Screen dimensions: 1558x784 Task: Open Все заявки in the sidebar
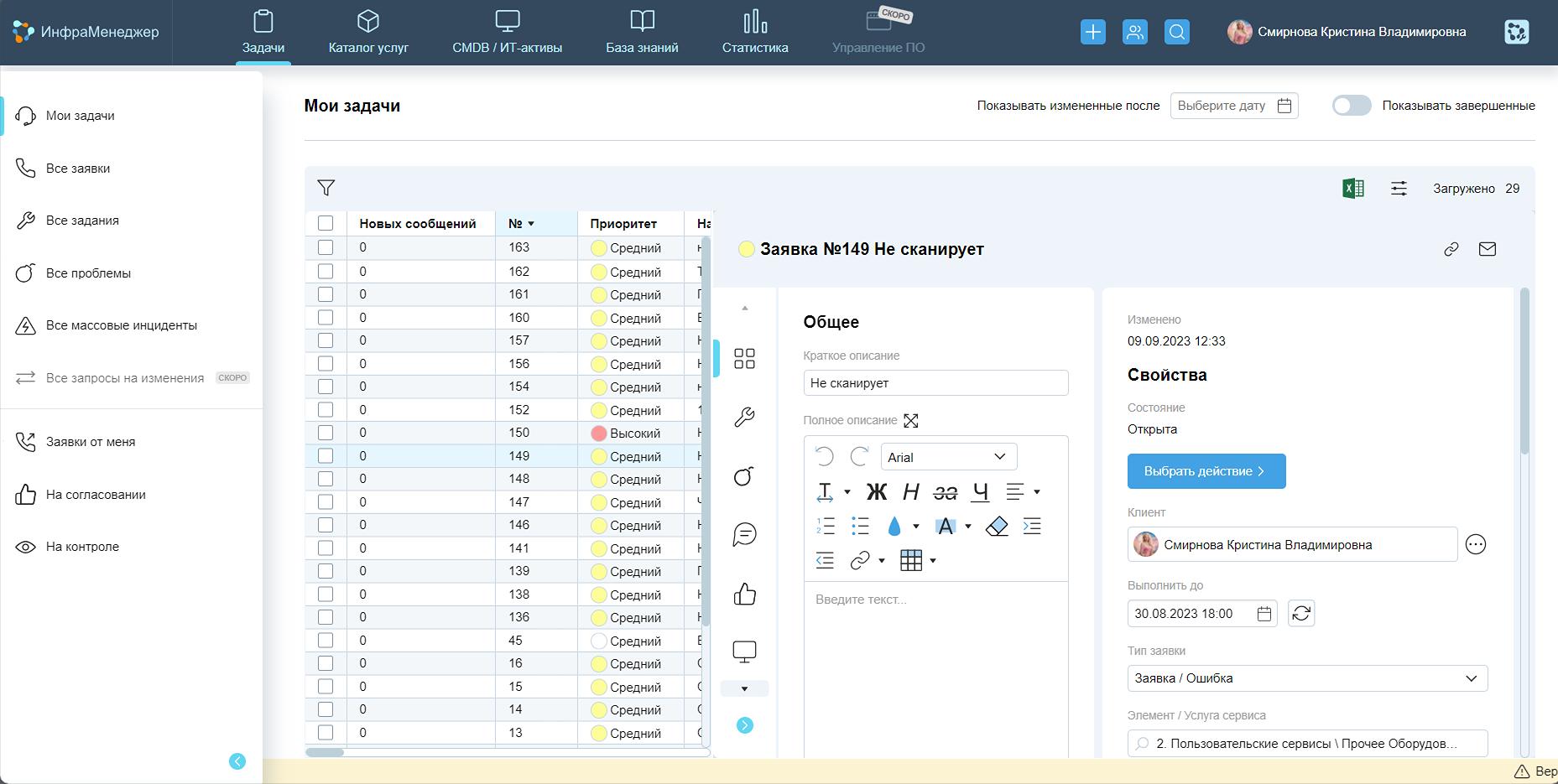78,169
